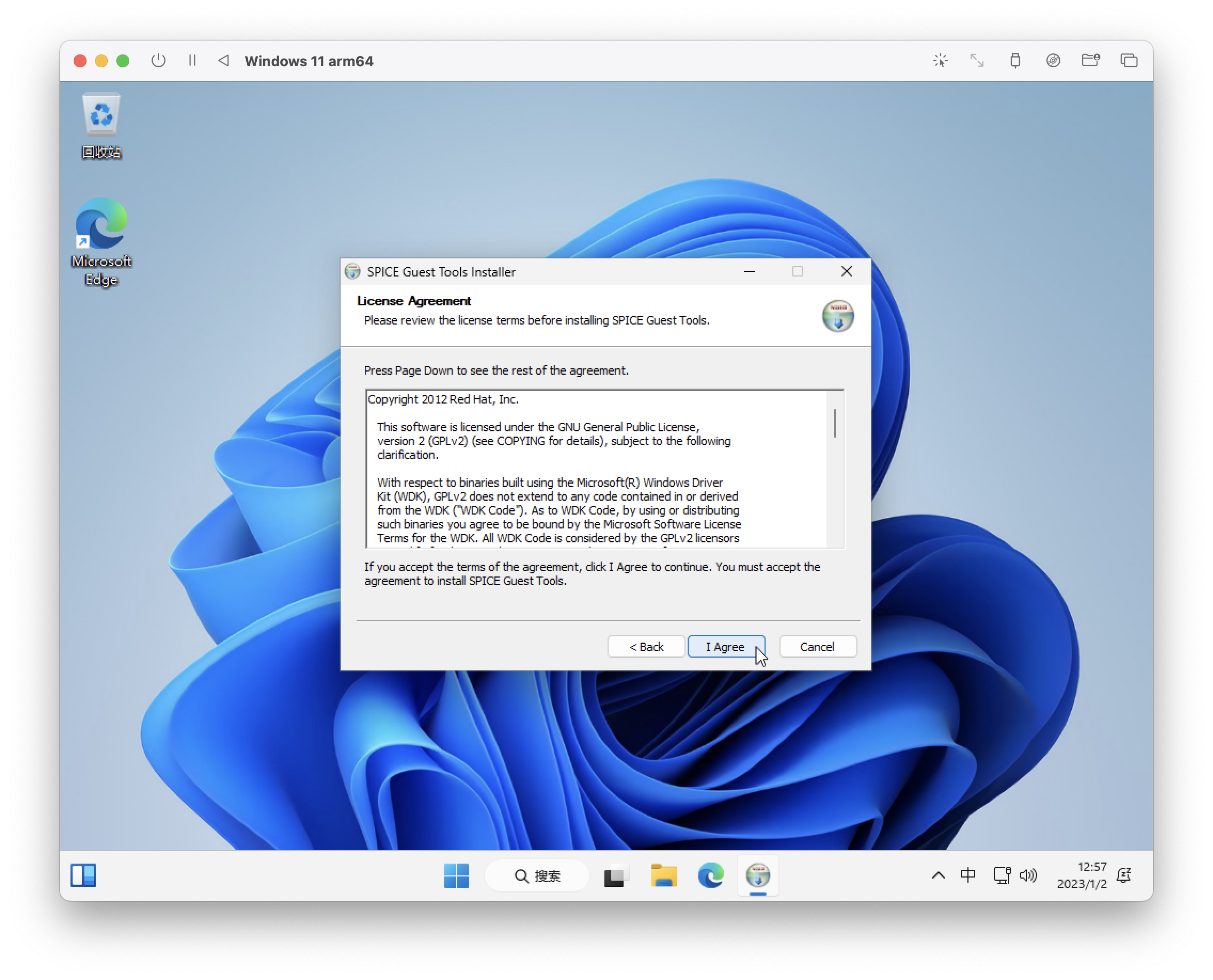Open Microsoft Edge from the taskbar
The image size is (1213, 980).
(x=711, y=875)
